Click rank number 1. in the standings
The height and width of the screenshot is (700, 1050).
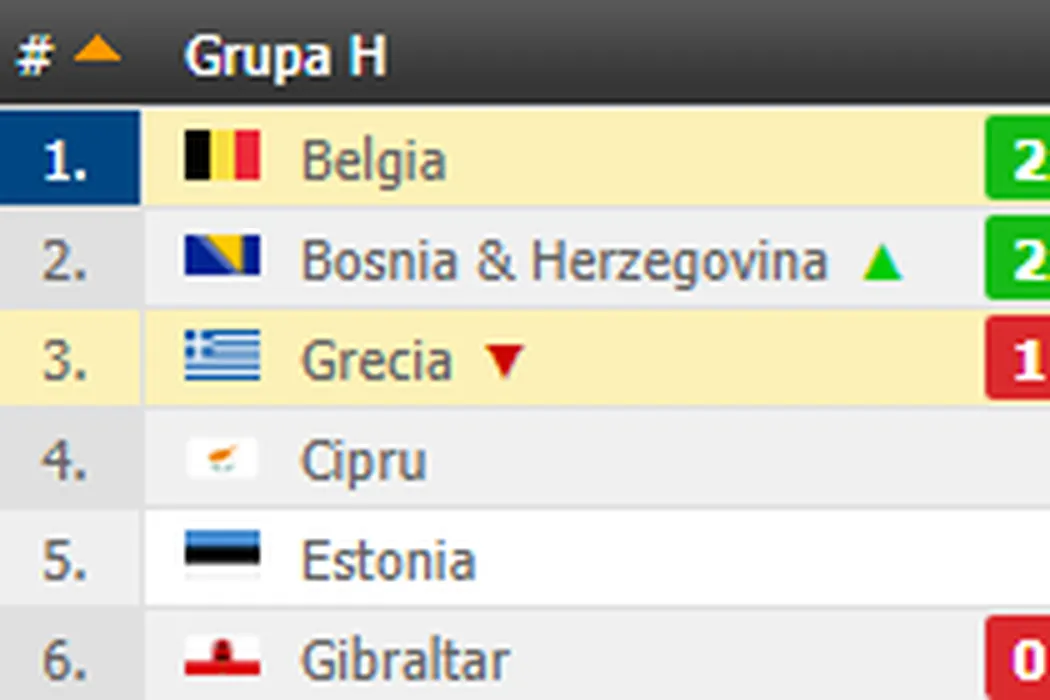click(65, 159)
